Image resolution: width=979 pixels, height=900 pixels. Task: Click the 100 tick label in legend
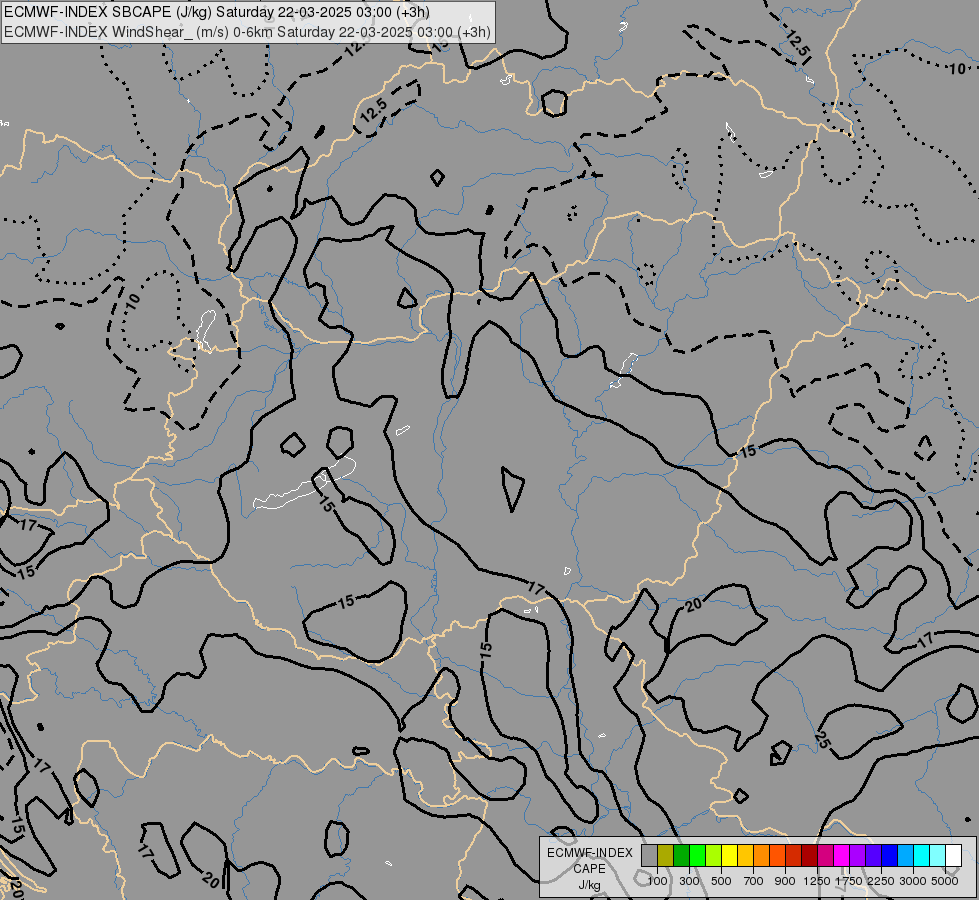coord(657,881)
